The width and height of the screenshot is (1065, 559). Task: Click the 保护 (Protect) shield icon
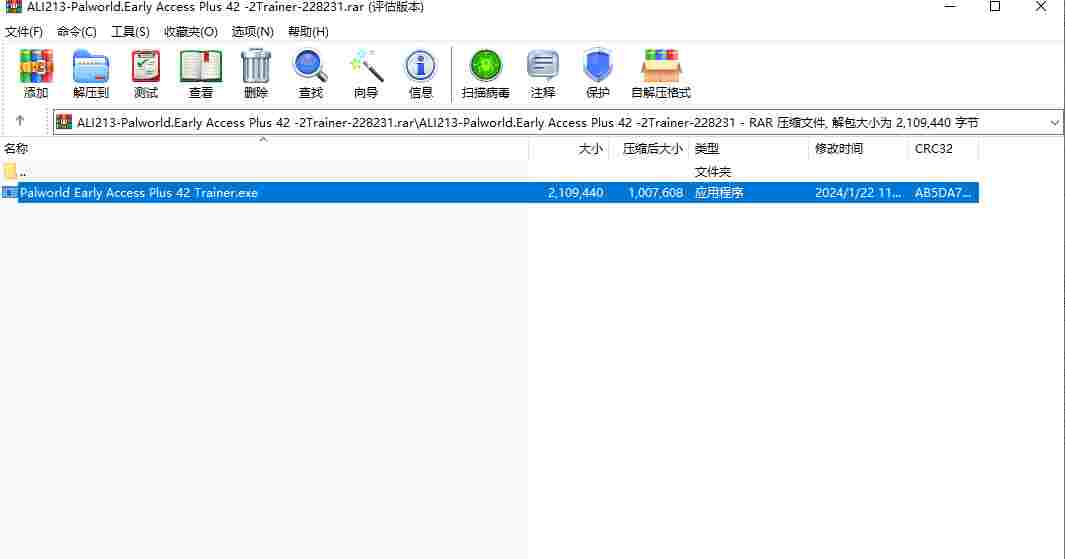598,66
